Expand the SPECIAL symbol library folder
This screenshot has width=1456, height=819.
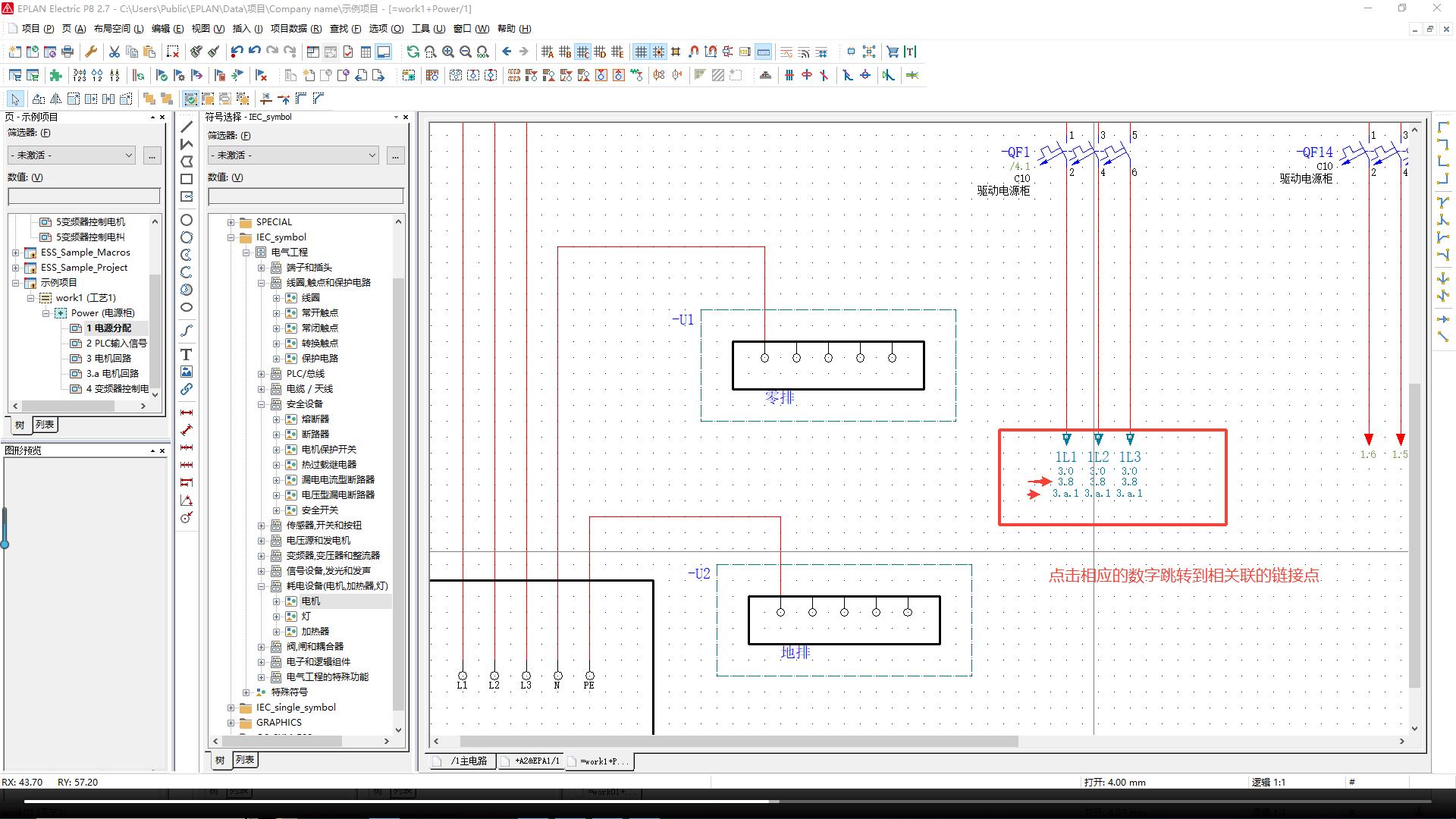(231, 222)
